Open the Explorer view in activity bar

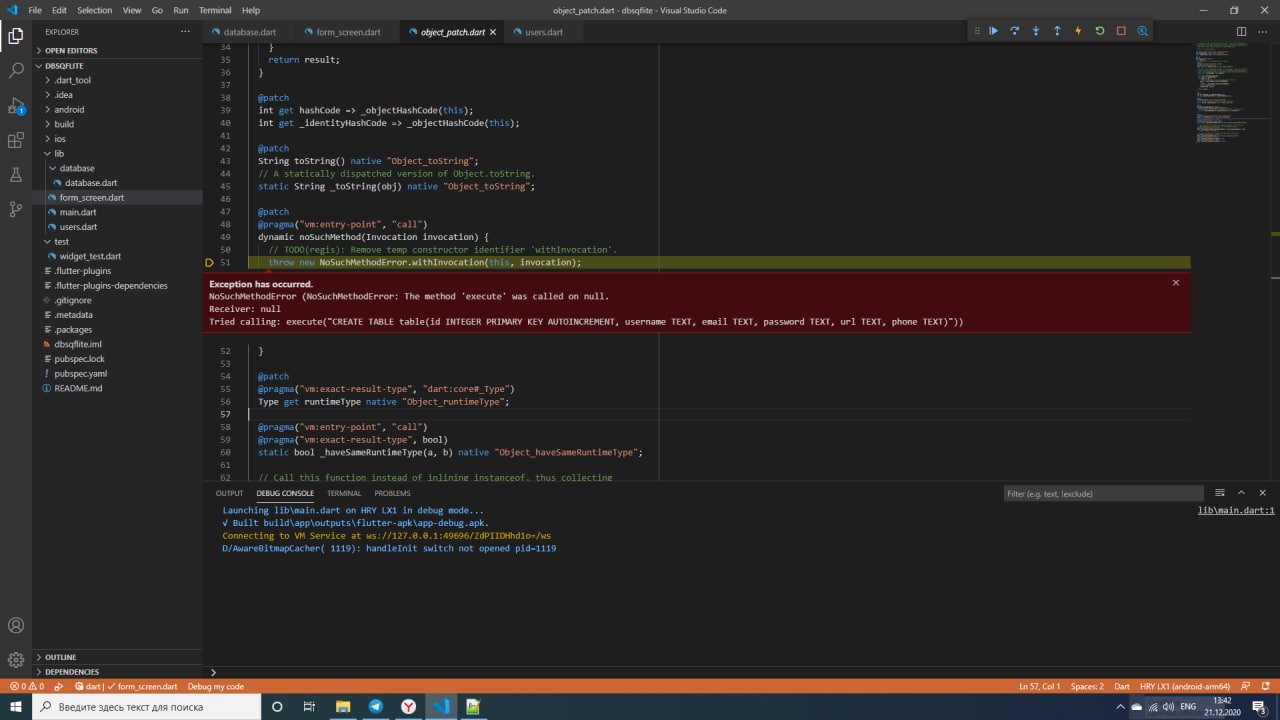click(x=16, y=36)
